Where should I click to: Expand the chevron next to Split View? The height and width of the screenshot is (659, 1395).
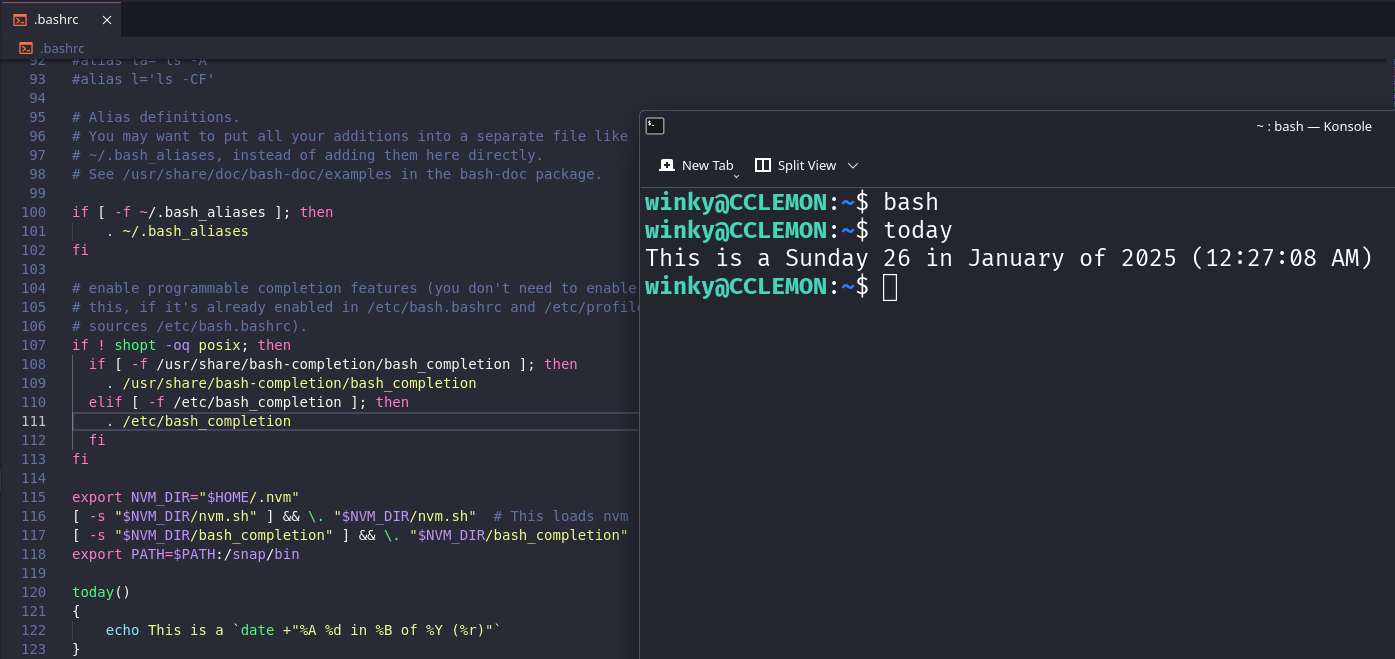coord(853,165)
